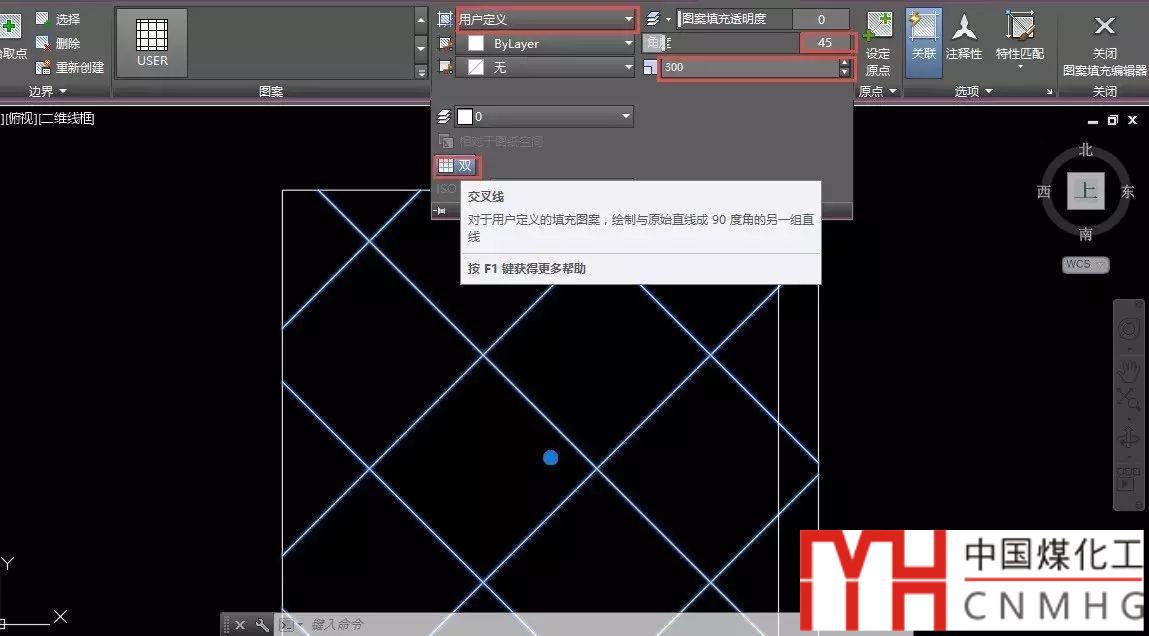This screenshot has width=1149, height=636.
Task: Click the Remove boundary (删除) icon
Action: (43, 43)
